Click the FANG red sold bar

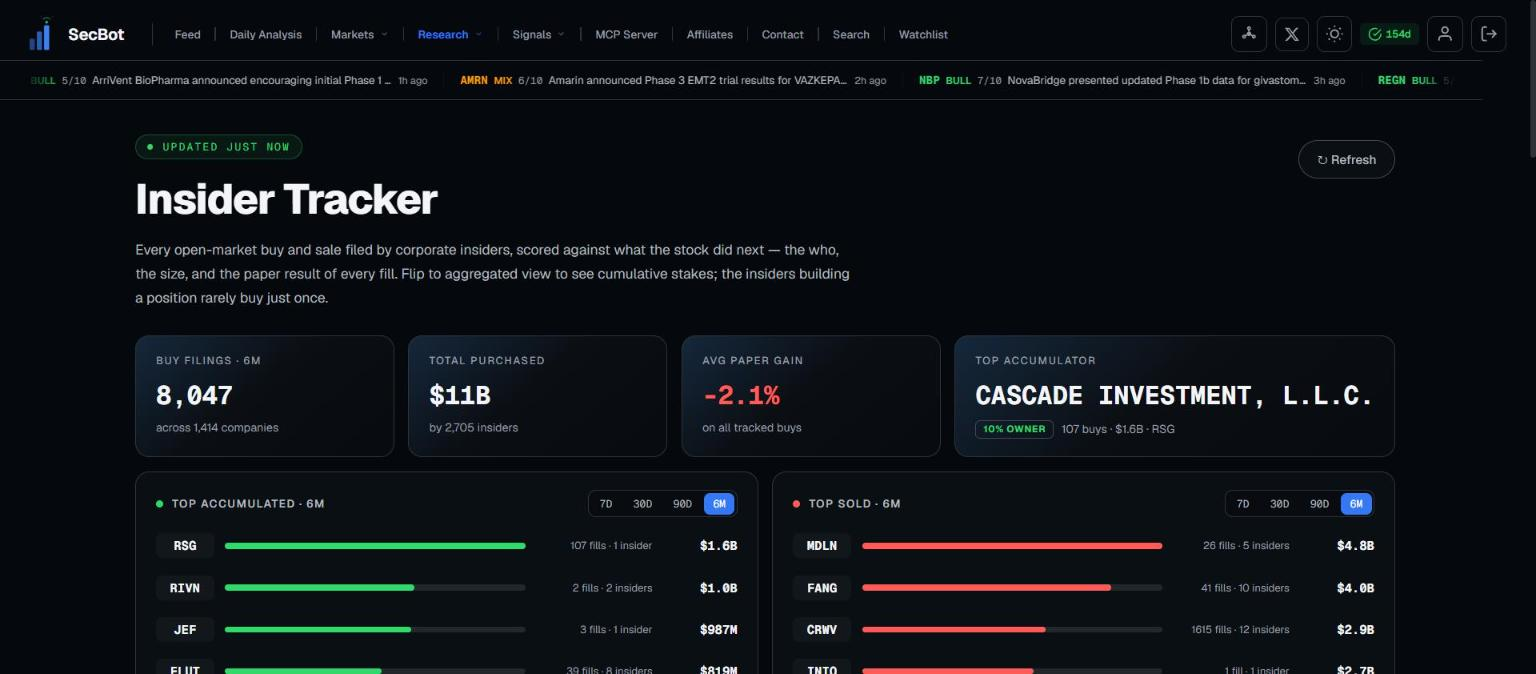click(x=986, y=588)
